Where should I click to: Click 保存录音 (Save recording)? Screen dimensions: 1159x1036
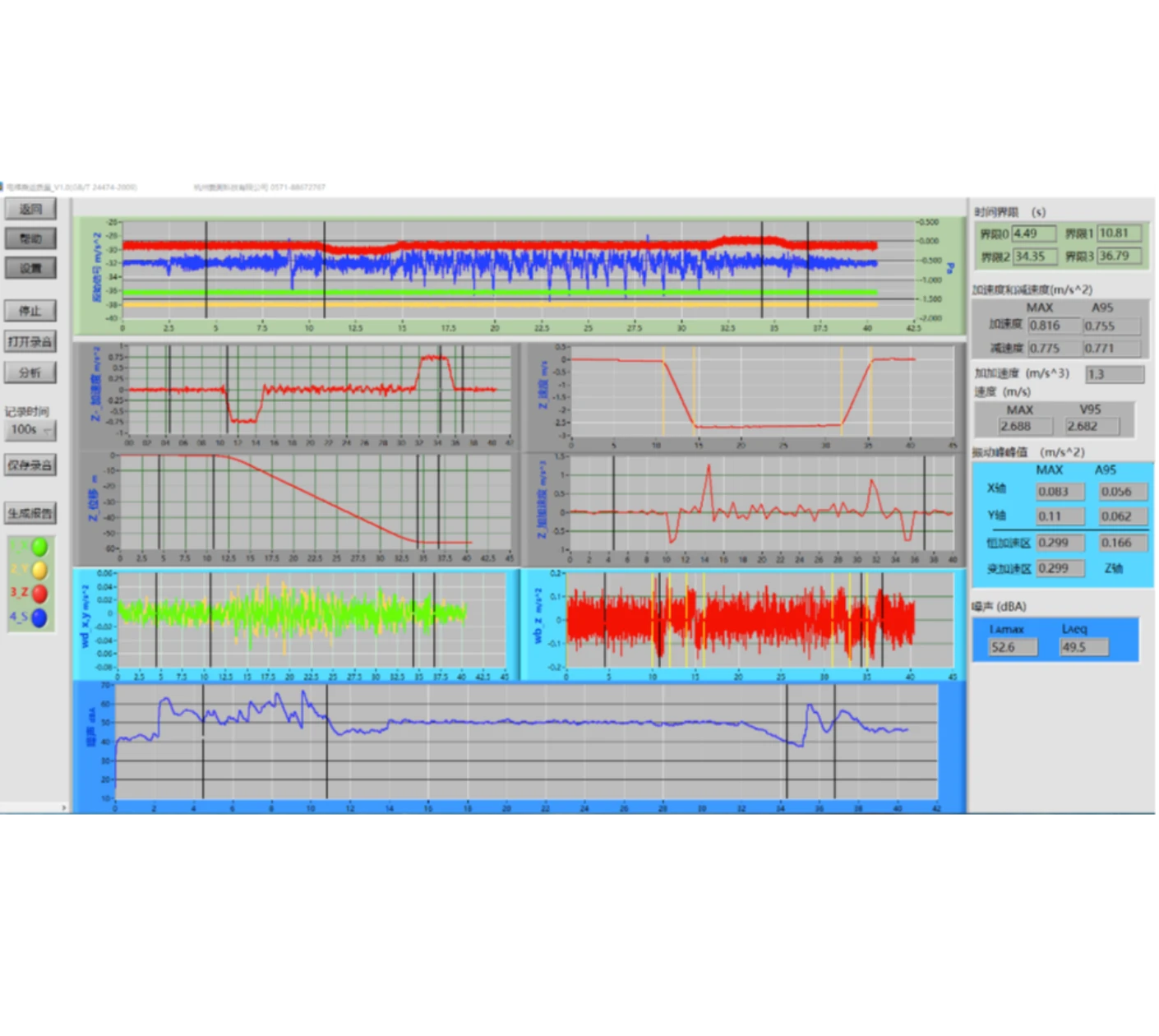click(30, 465)
